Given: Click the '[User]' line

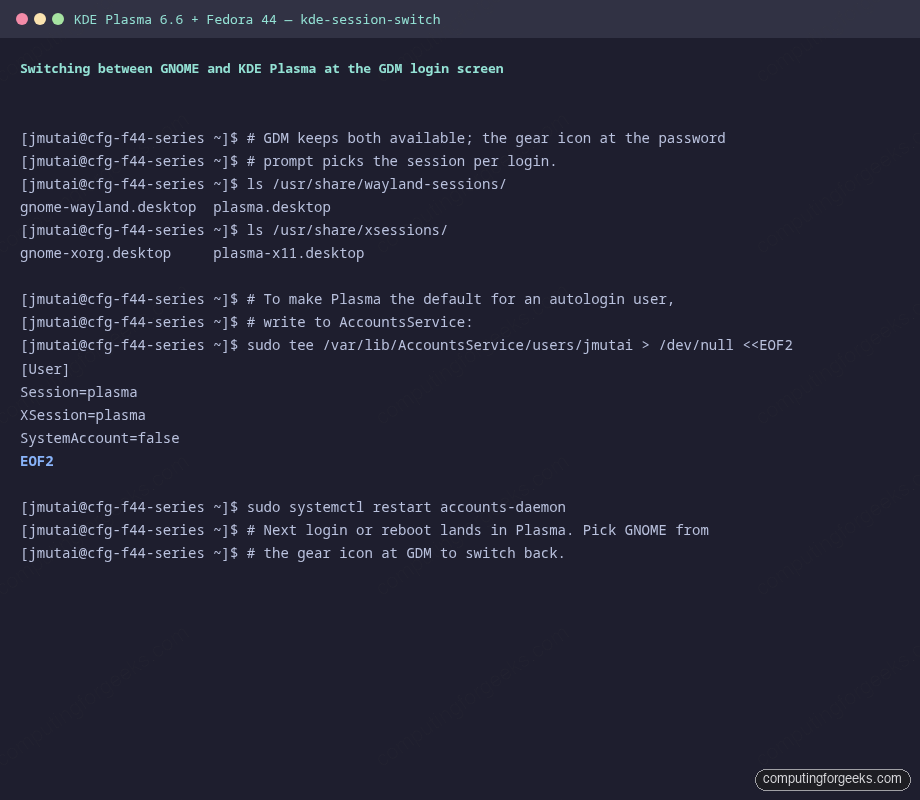Looking at the screenshot, I should (x=45, y=369).
